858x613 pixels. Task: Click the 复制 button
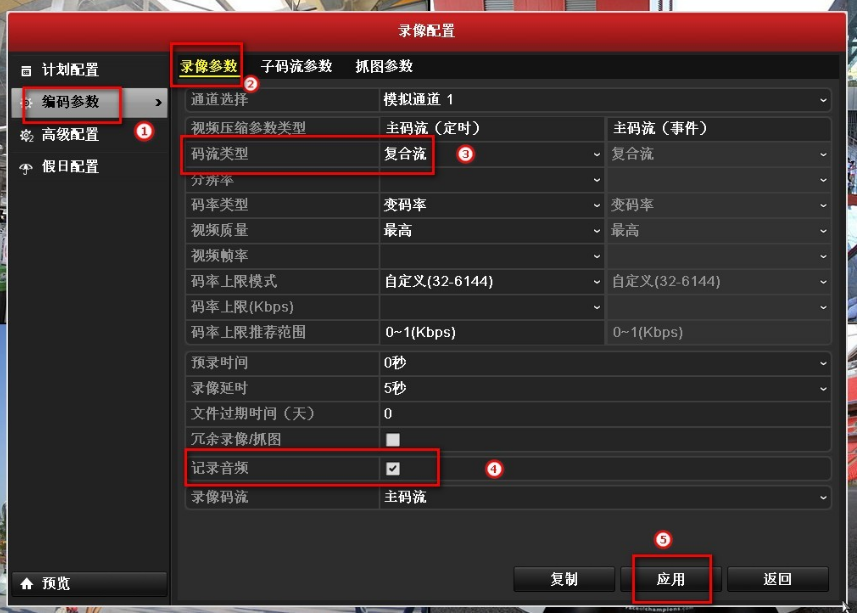coord(564,579)
